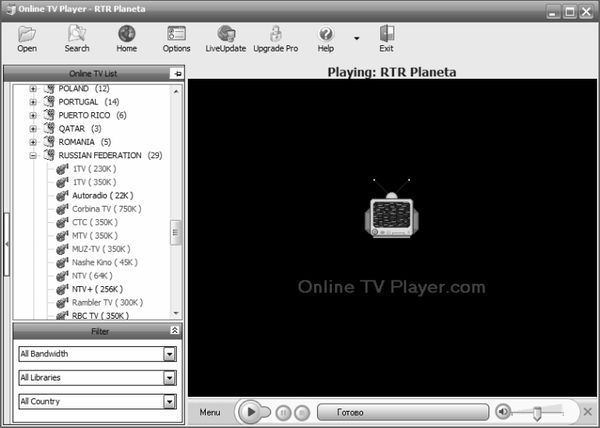Collapse the Russian Federation tree node
This screenshot has width=600, height=428.
tap(33, 156)
